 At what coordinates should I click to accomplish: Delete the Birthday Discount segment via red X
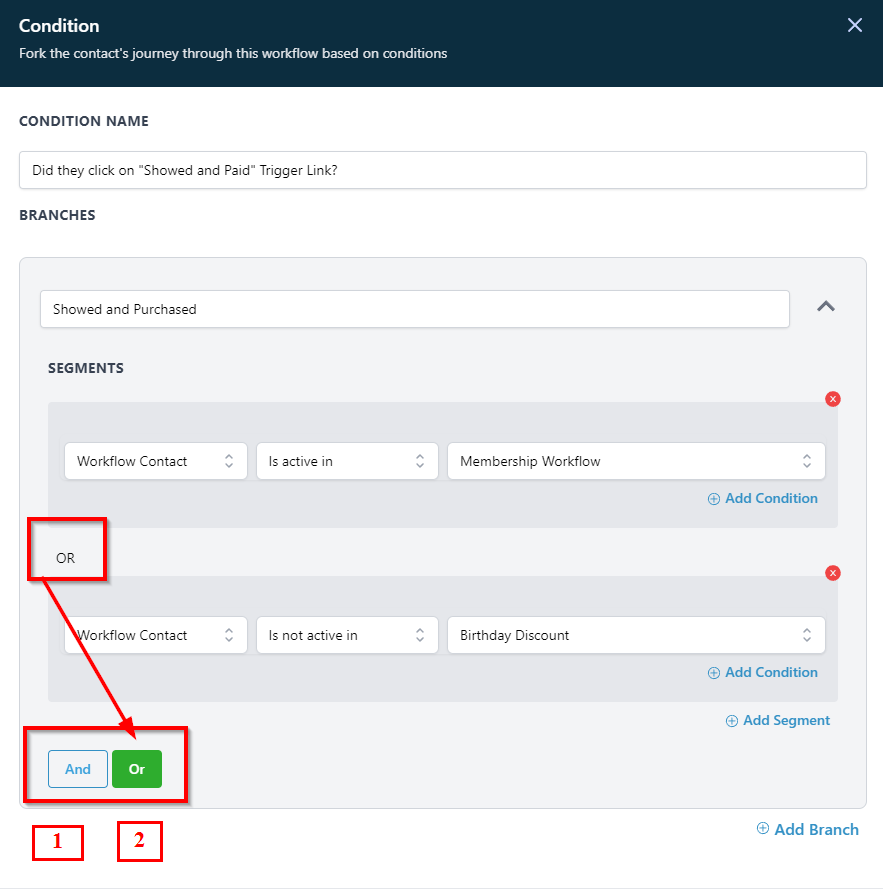click(833, 573)
